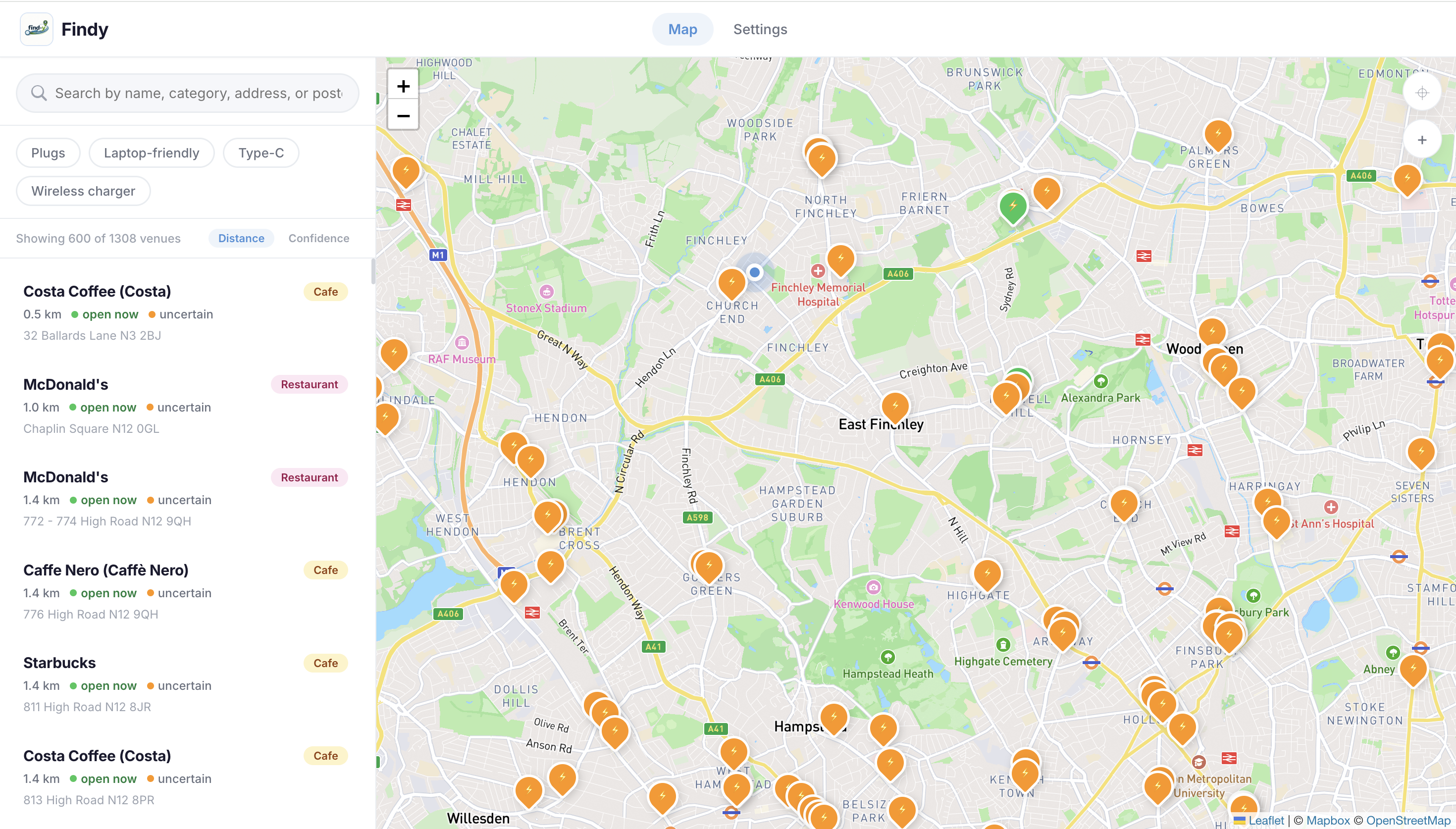
Task: Click the locate-me crosshair icon
Action: [x=1421, y=93]
